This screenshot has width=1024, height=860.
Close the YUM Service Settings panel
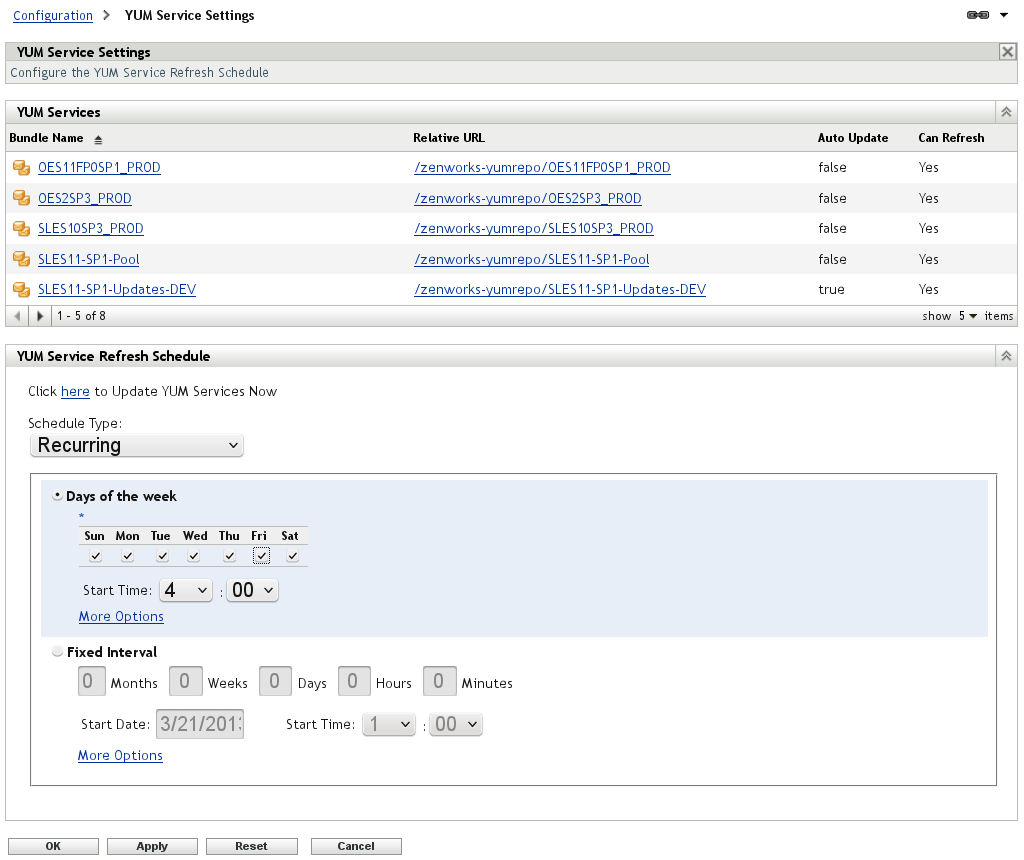click(1007, 52)
